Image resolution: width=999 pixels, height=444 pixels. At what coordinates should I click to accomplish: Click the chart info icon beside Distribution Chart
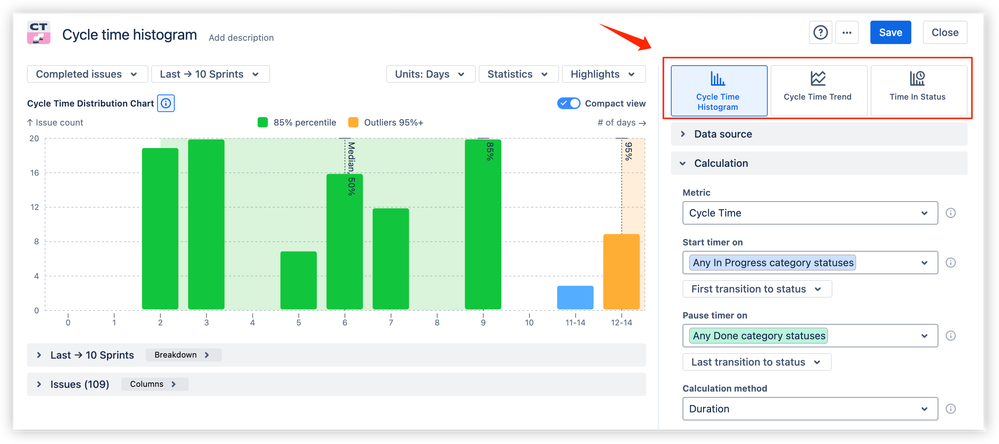[x=166, y=103]
